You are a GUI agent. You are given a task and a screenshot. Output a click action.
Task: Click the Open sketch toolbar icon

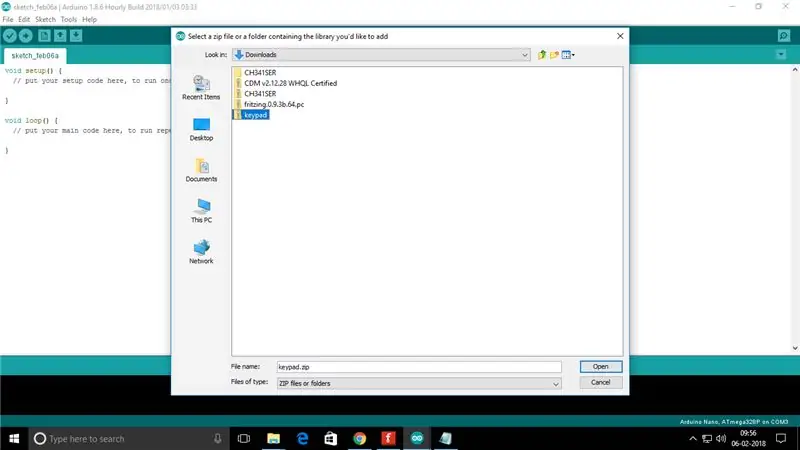pos(60,36)
